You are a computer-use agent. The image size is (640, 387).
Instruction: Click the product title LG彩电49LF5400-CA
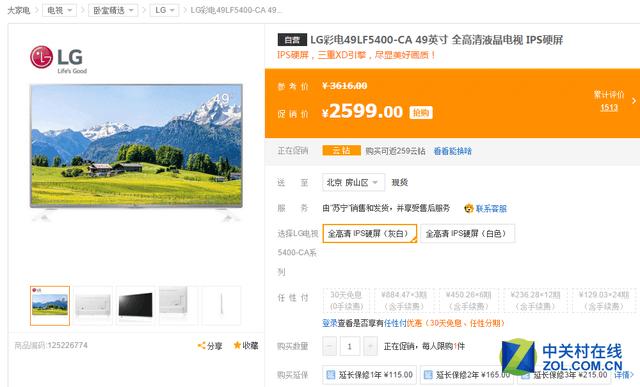click(436, 40)
